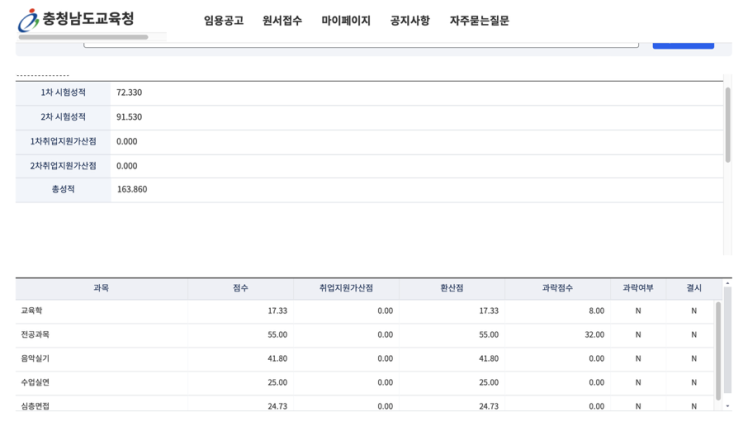Screen dimensions: 743x431
Task: Open the 자주묻는질문 page
Action: 479,21
